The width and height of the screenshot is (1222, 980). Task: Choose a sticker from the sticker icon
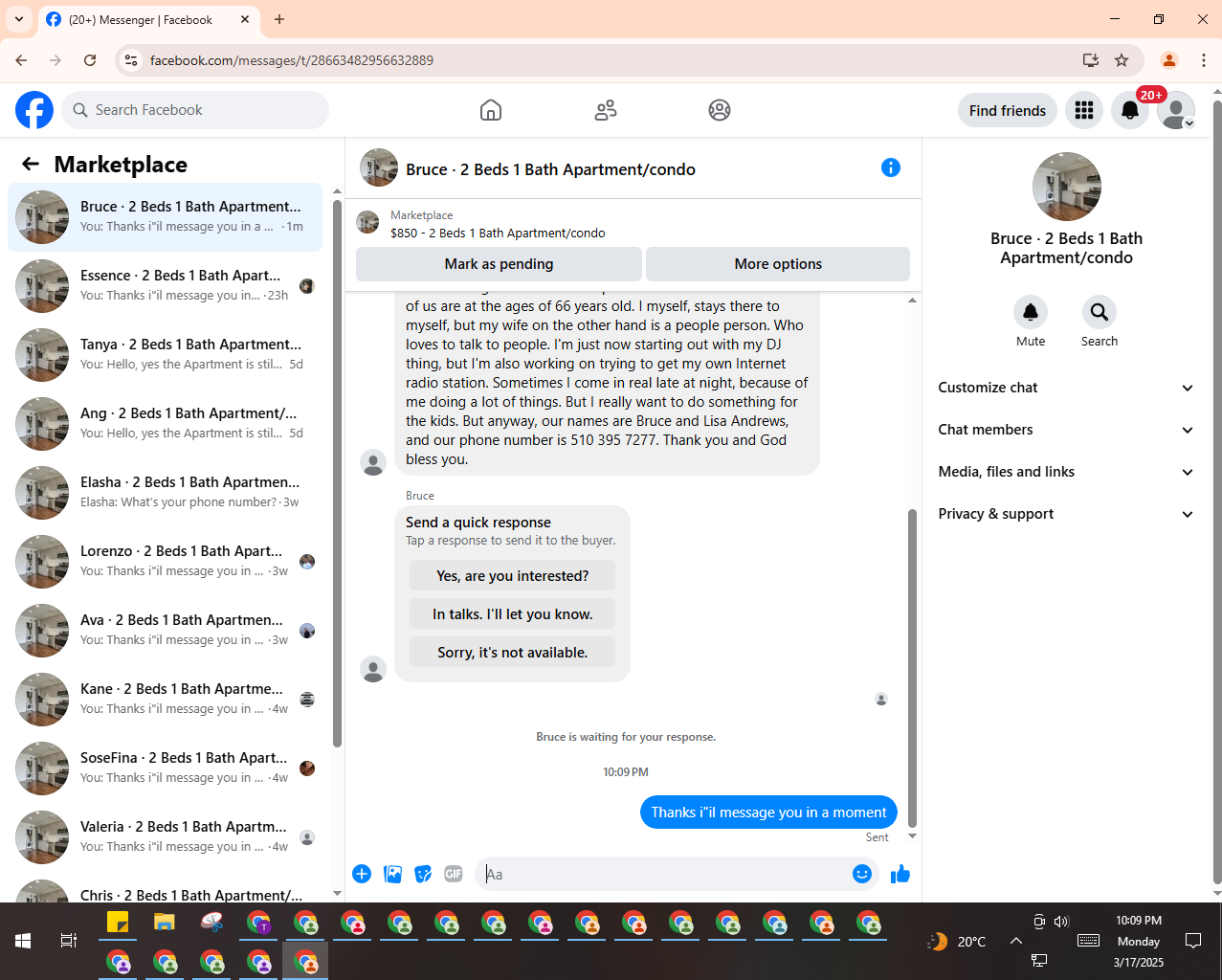(x=423, y=874)
